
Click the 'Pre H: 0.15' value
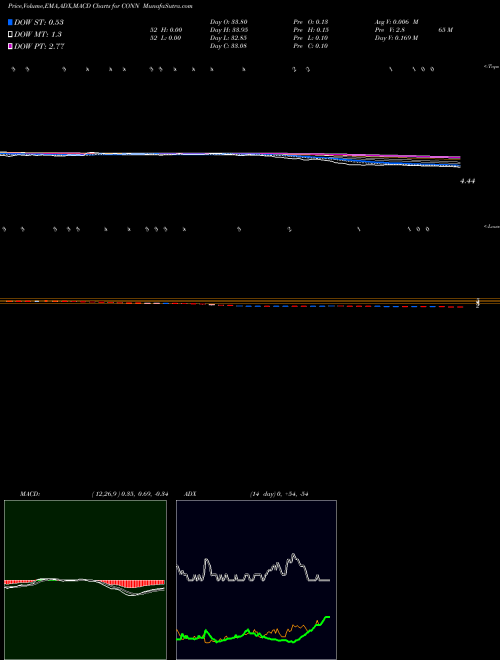point(311,30)
